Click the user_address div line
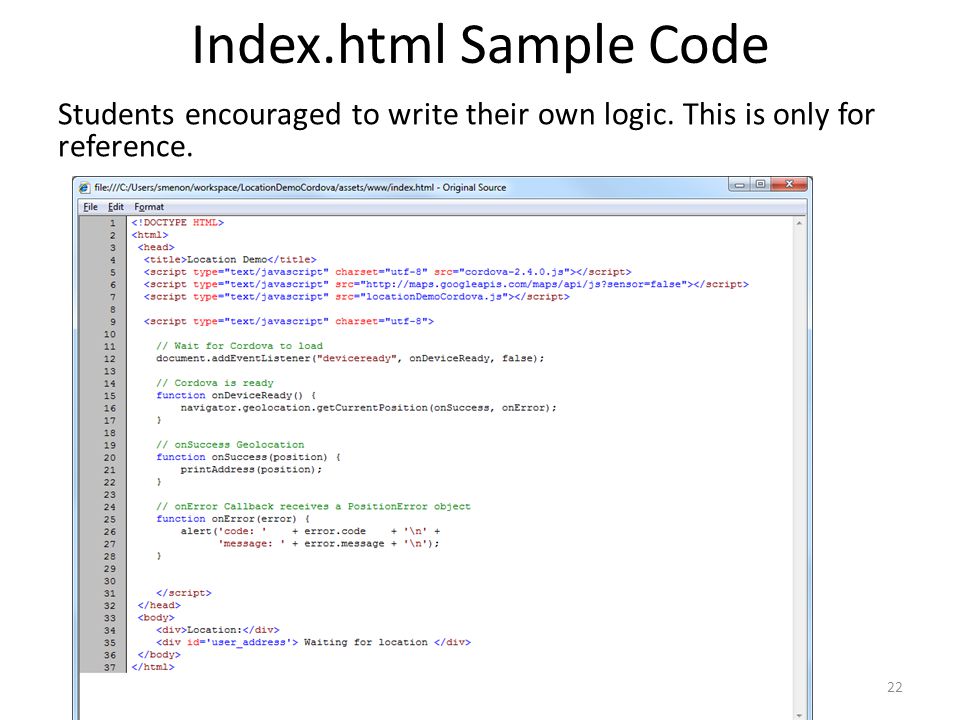Viewport: 960px width, 720px height. click(313, 642)
